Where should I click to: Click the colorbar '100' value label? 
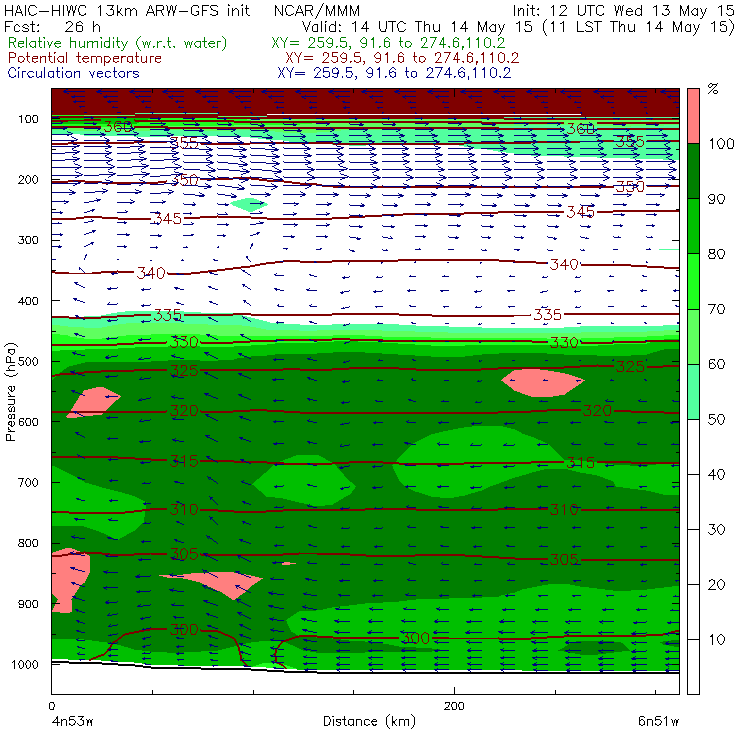point(721,143)
